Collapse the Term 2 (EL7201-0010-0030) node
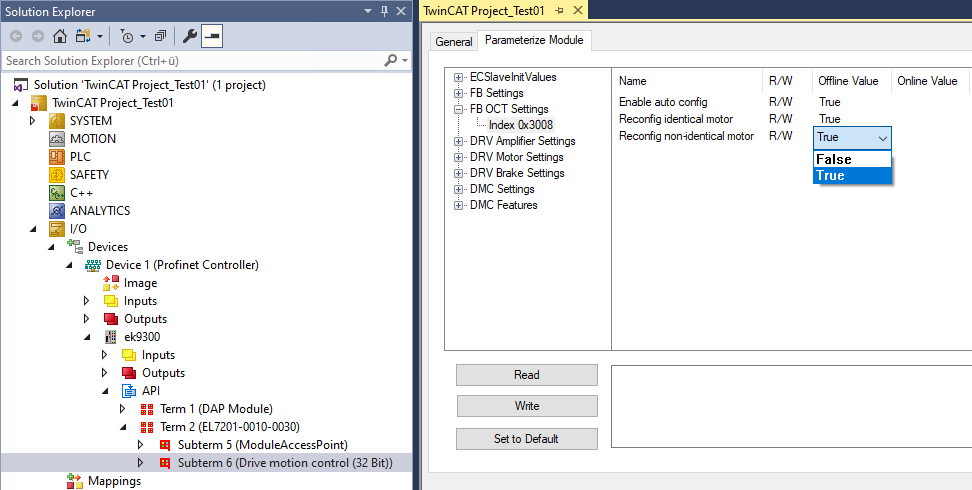 [x=123, y=427]
